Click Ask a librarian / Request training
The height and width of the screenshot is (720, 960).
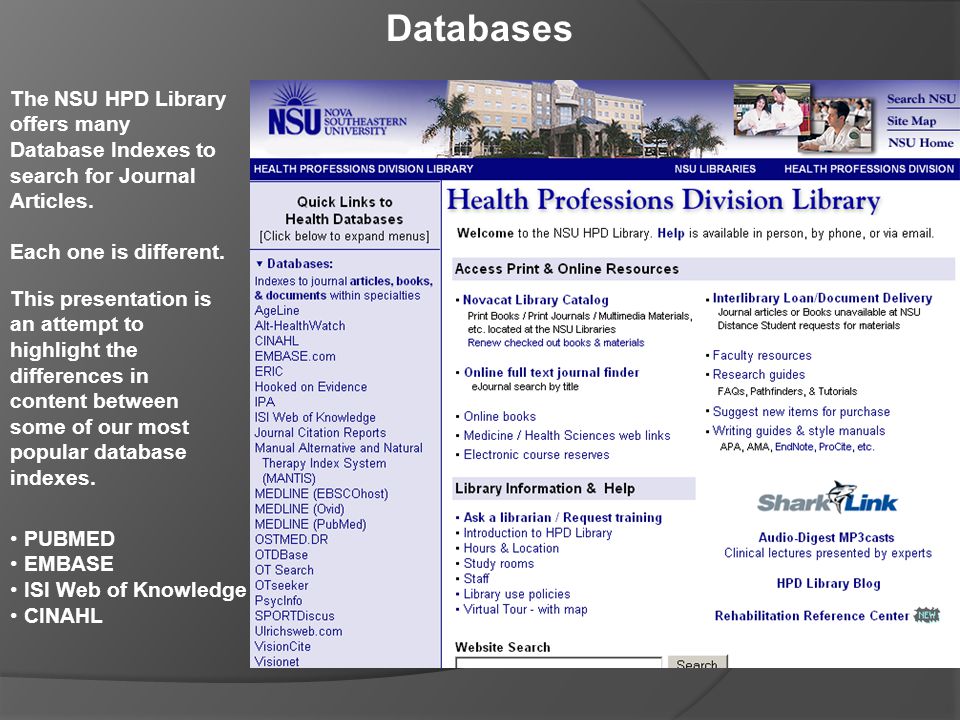(x=563, y=517)
